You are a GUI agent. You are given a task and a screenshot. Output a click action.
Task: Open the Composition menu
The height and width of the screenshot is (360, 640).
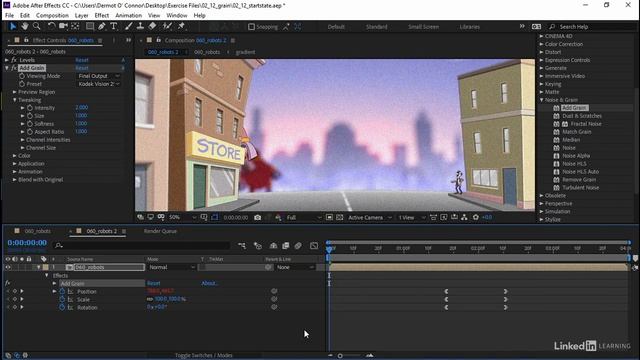click(52, 16)
